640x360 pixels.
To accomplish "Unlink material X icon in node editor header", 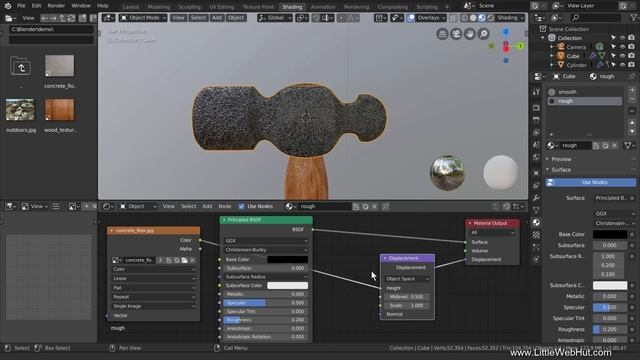I will click(374, 207).
